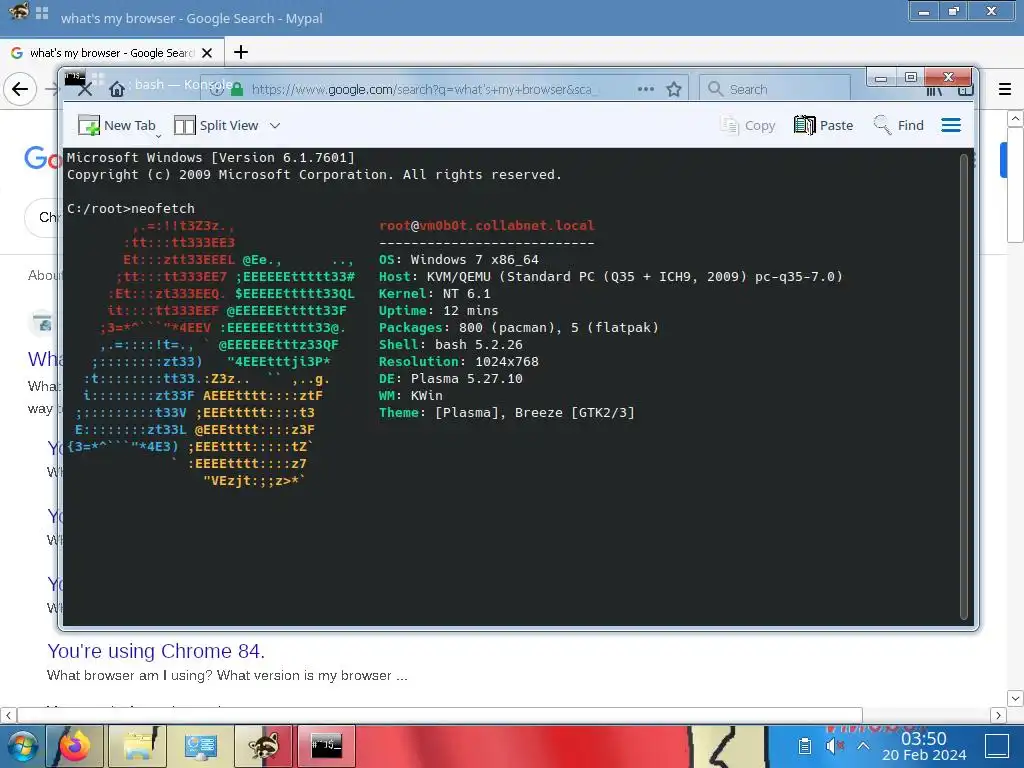Click the "Host: KVM/QEMU" line

point(611,276)
